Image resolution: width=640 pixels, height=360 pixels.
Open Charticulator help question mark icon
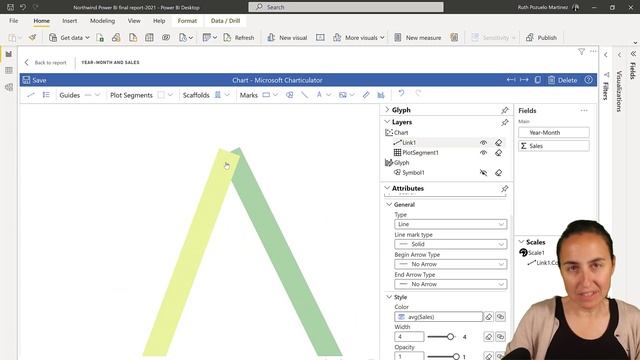588,80
